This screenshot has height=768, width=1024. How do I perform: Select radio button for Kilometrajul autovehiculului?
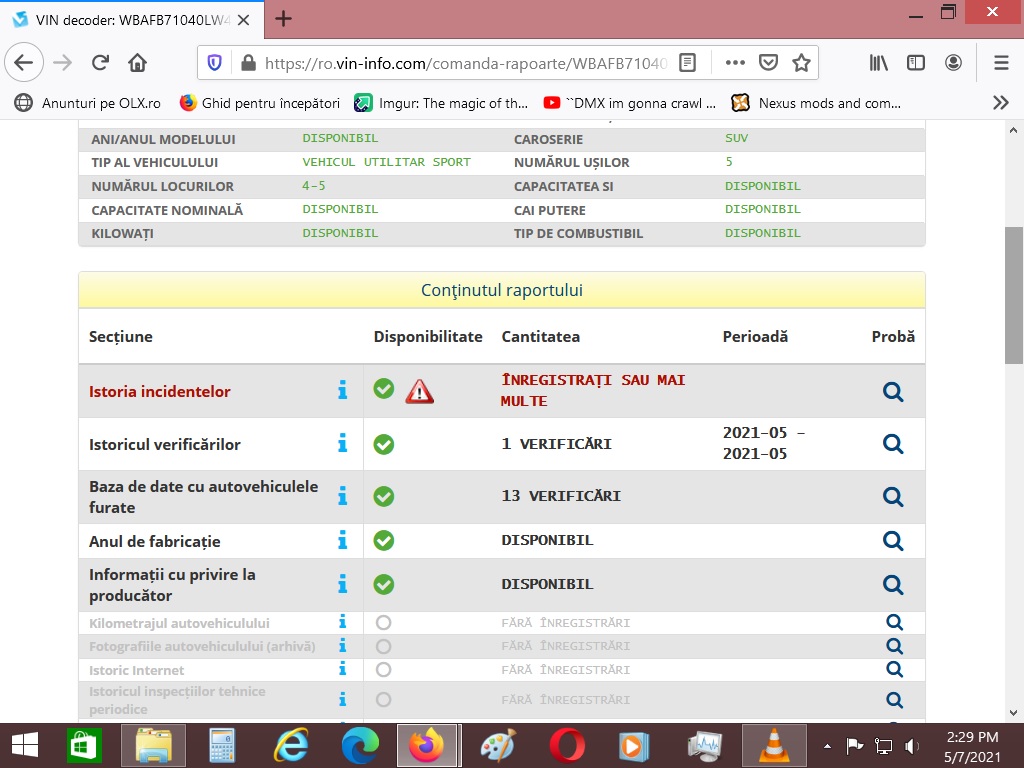(383, 623)
